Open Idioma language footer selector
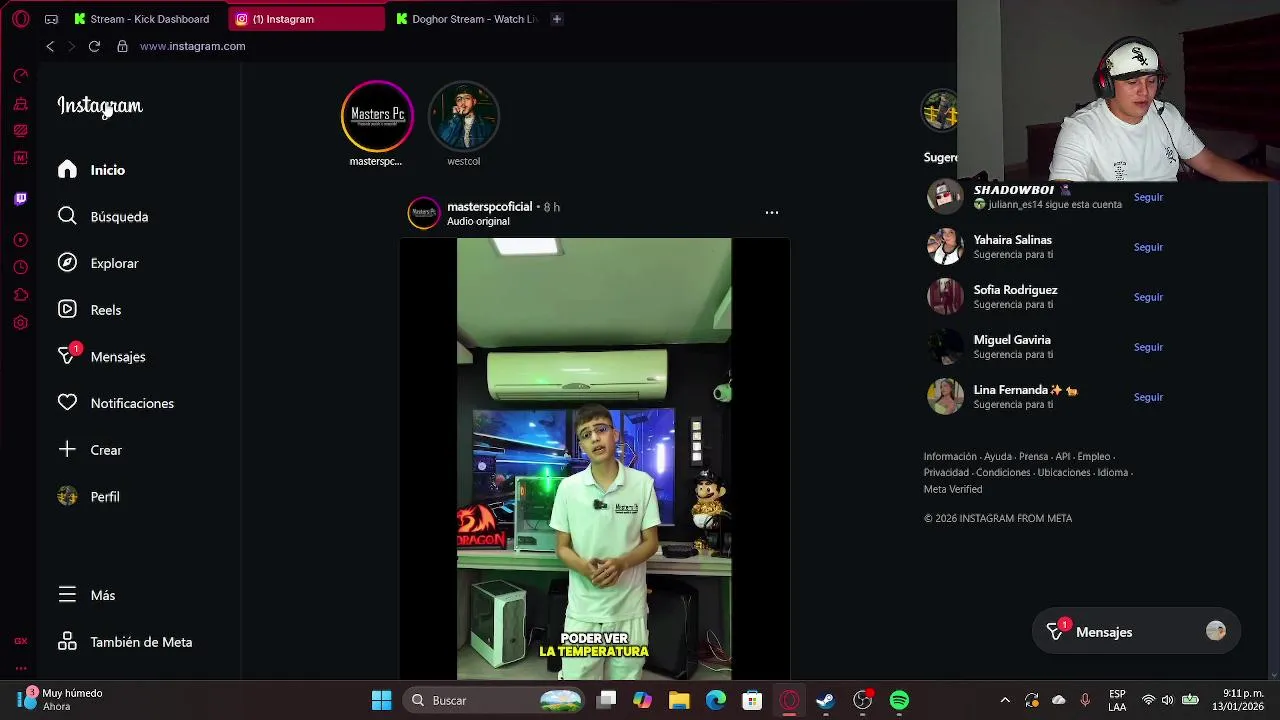This screenshot has width=1280, height=720. point(1112,473)
